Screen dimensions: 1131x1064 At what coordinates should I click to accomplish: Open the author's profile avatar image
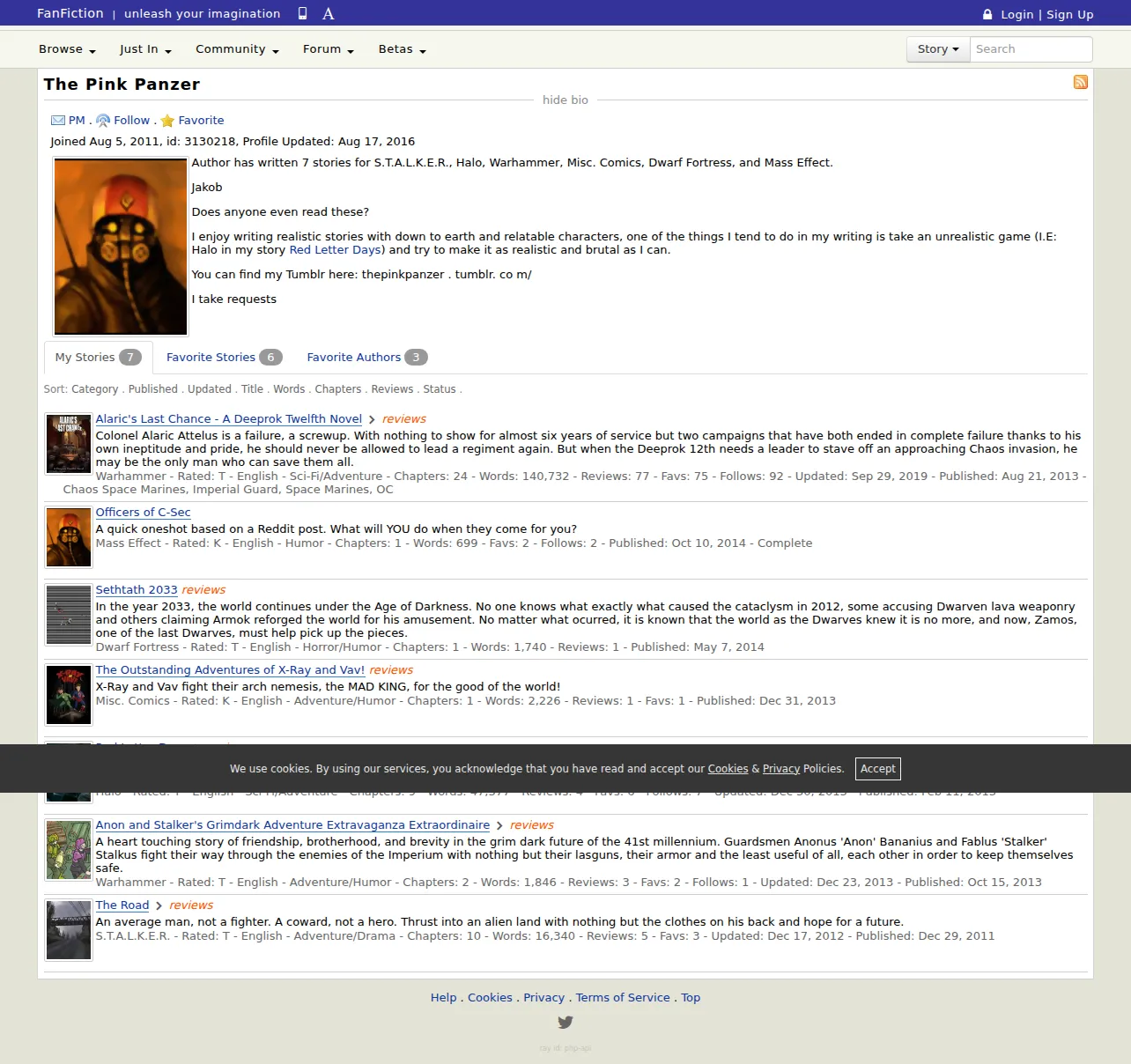pos(121,247)
